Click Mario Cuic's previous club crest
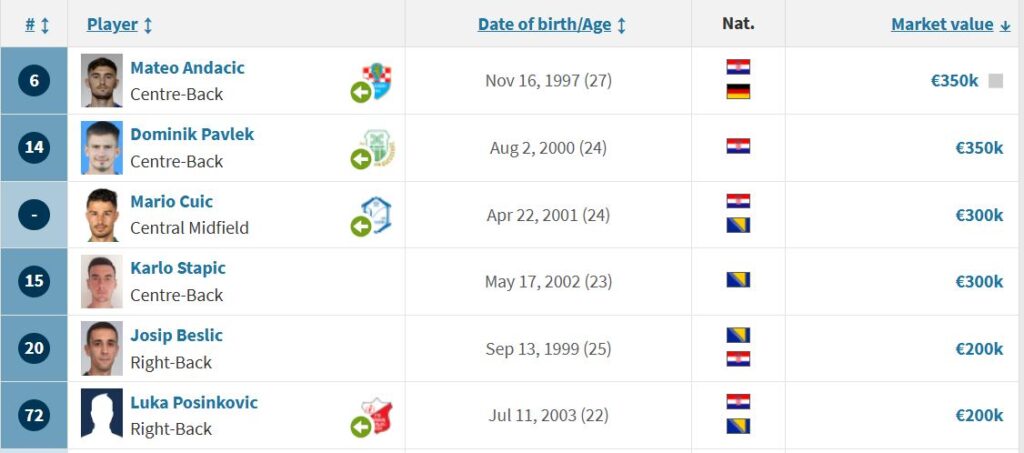The height and width of the screenshot is (453, 1024). (x=377, y=215)
